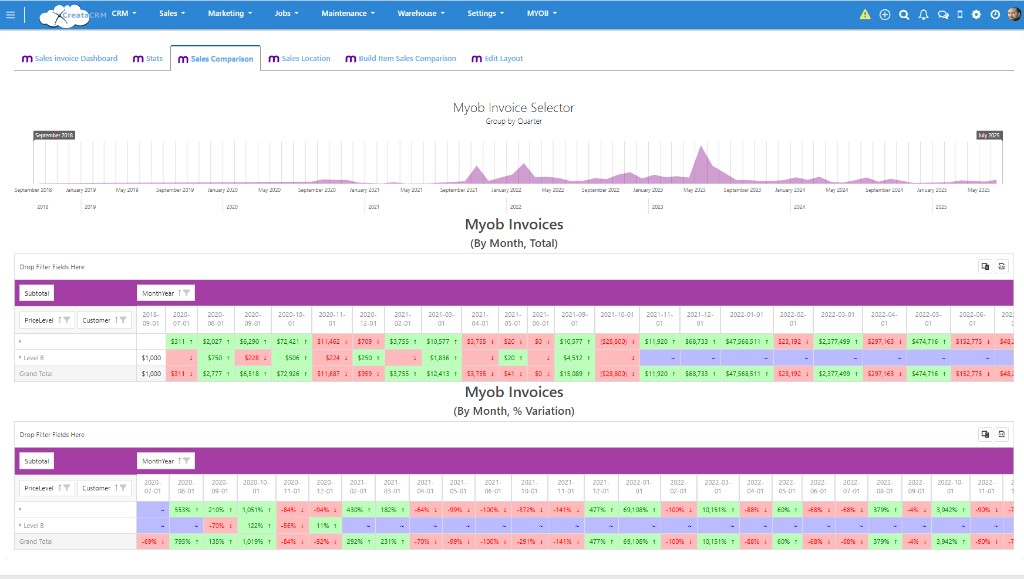Click Subtotal field button in Total table
This screenshot has width=1024, height=579.
click(x=37, y=293)
